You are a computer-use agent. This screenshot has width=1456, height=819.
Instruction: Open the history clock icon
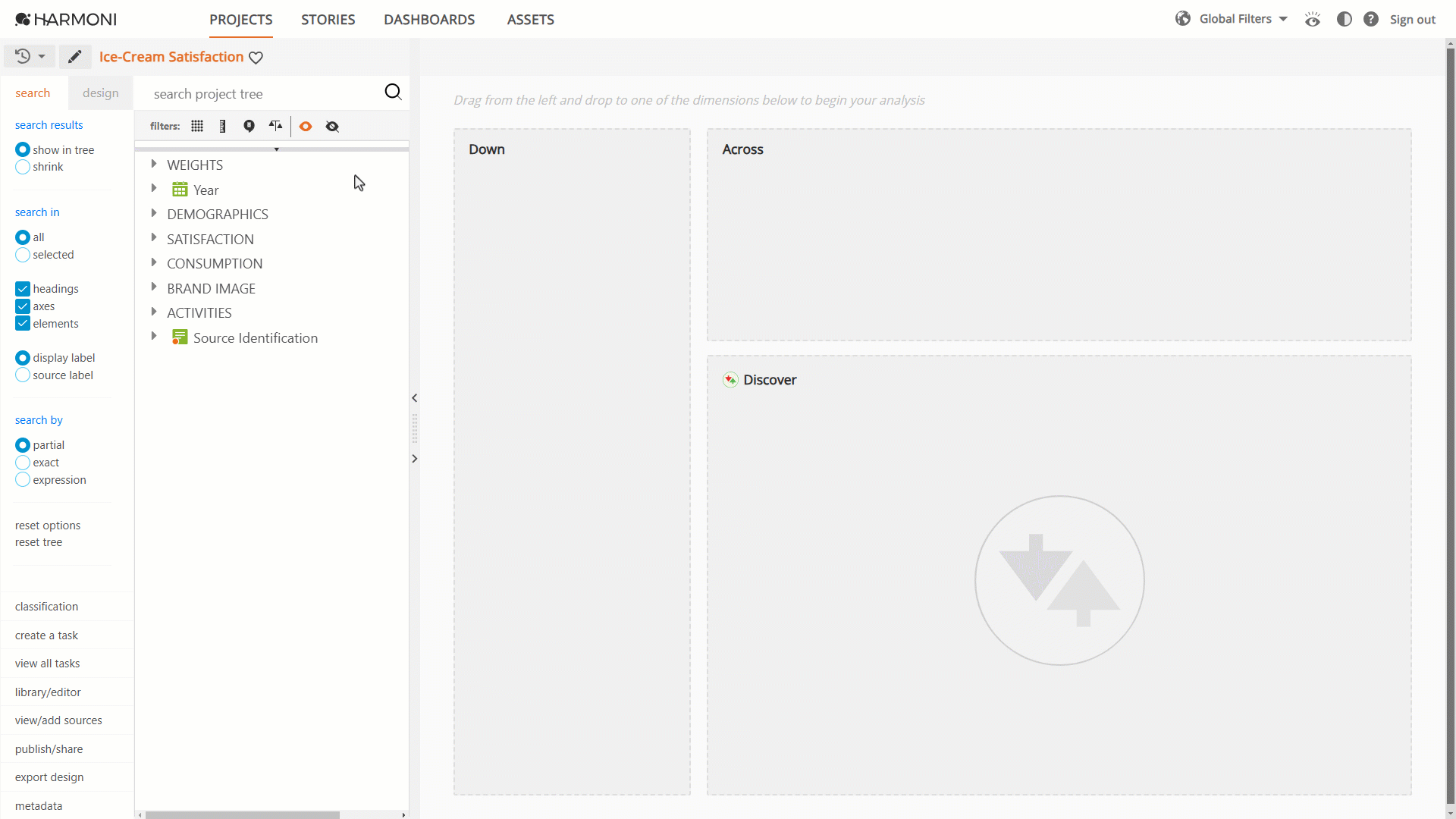(x=23, y=56)
